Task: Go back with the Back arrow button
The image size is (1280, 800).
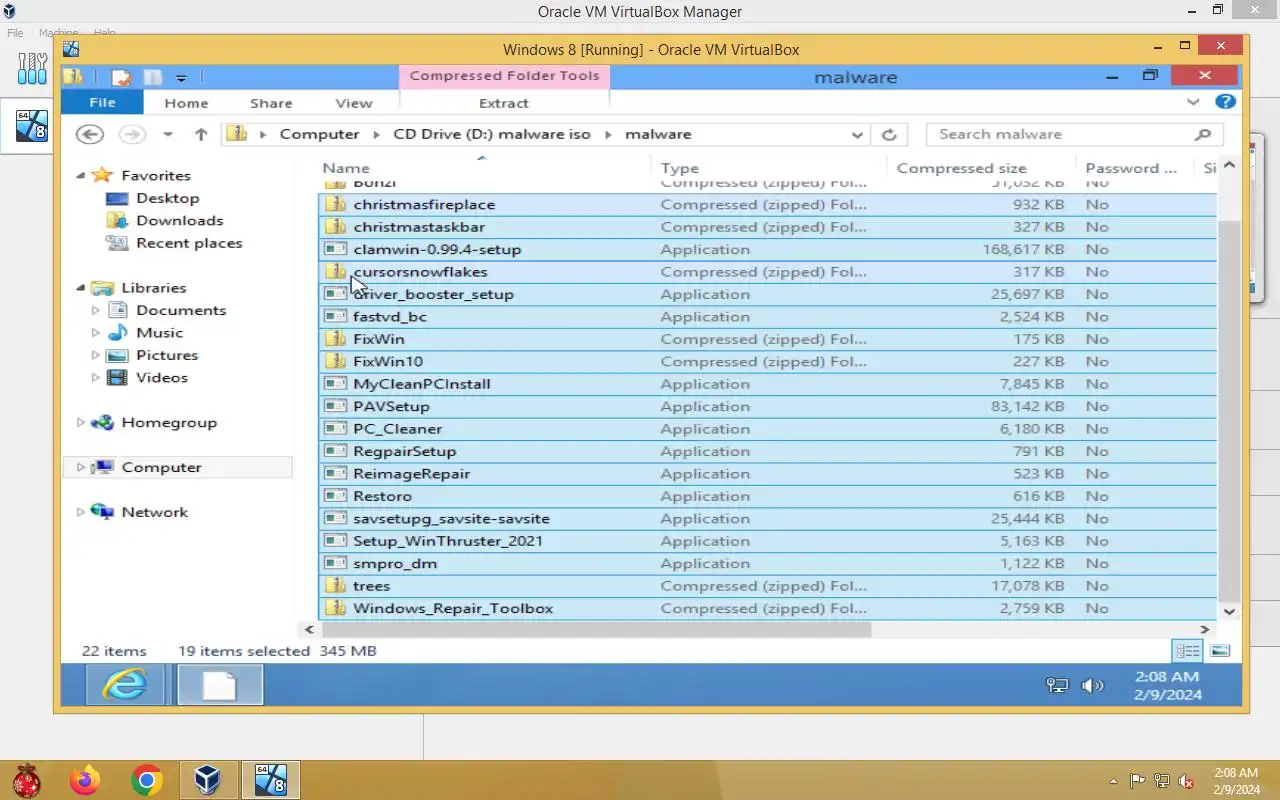Action: point(90,134)
